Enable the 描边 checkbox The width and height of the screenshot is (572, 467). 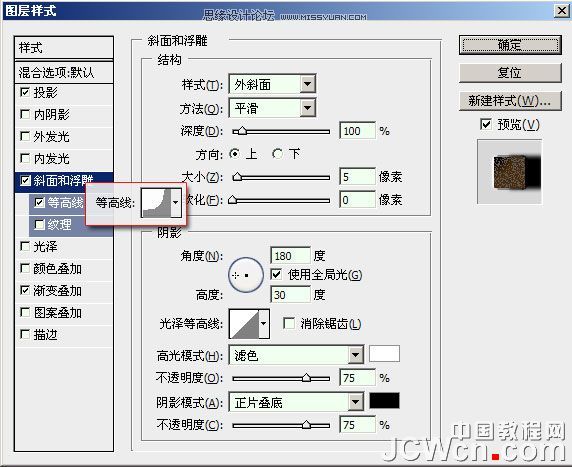25,335
